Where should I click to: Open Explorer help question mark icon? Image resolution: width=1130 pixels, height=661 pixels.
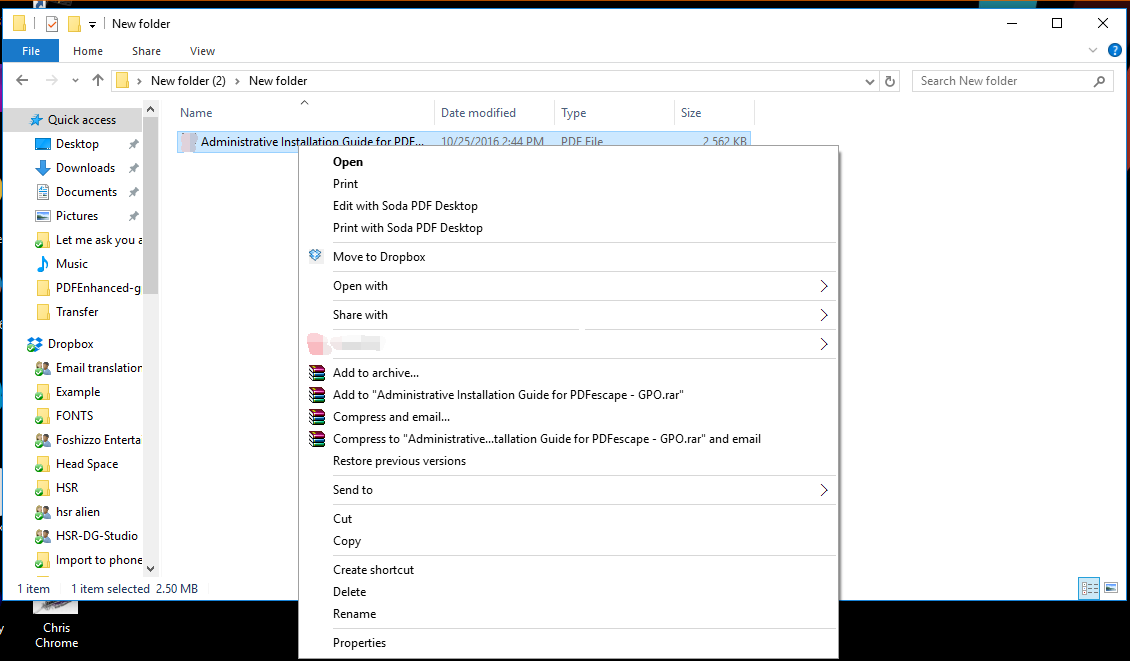coord(1115,50)
